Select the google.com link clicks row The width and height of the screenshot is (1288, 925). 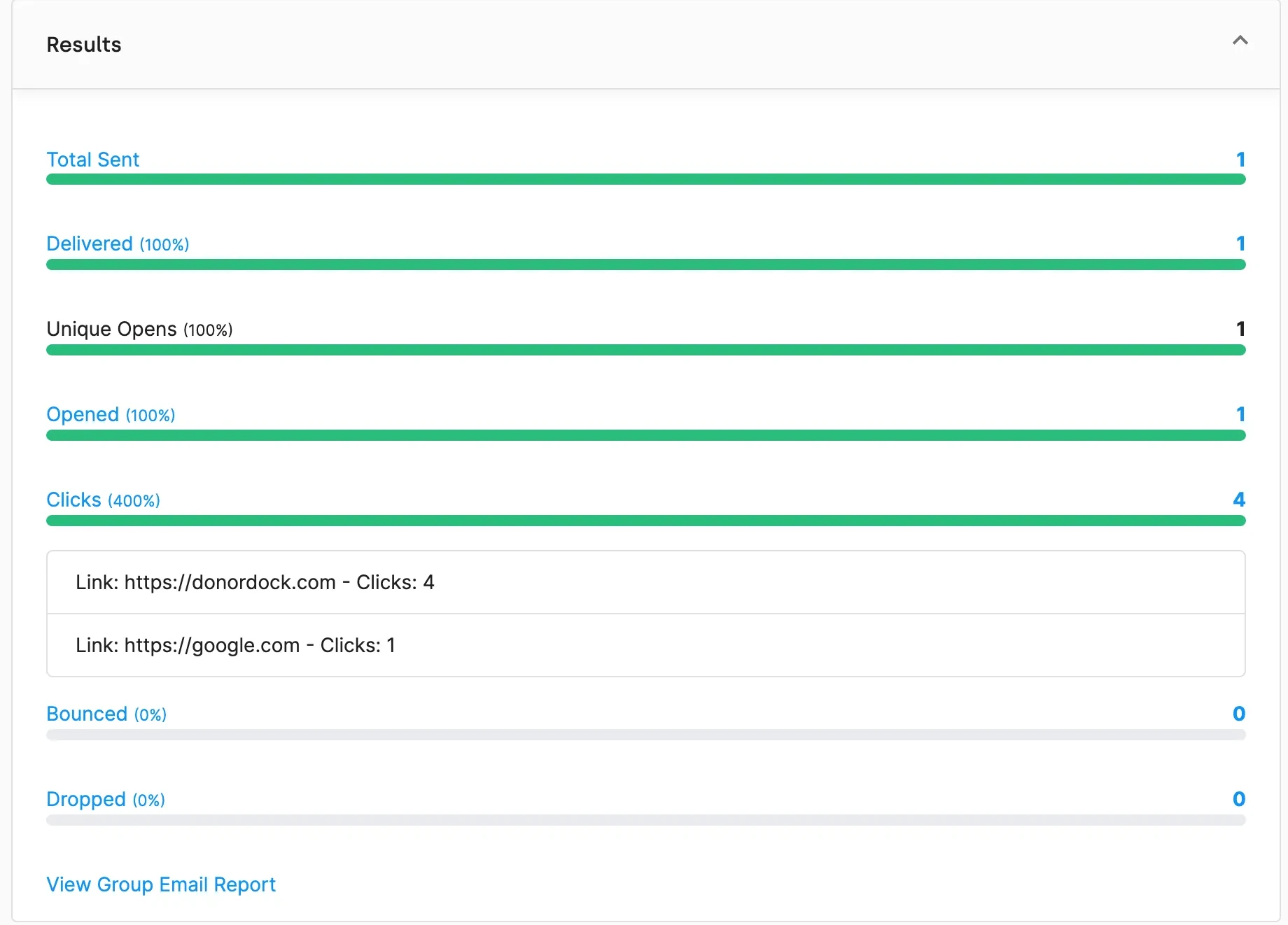(x=645, y=645)
